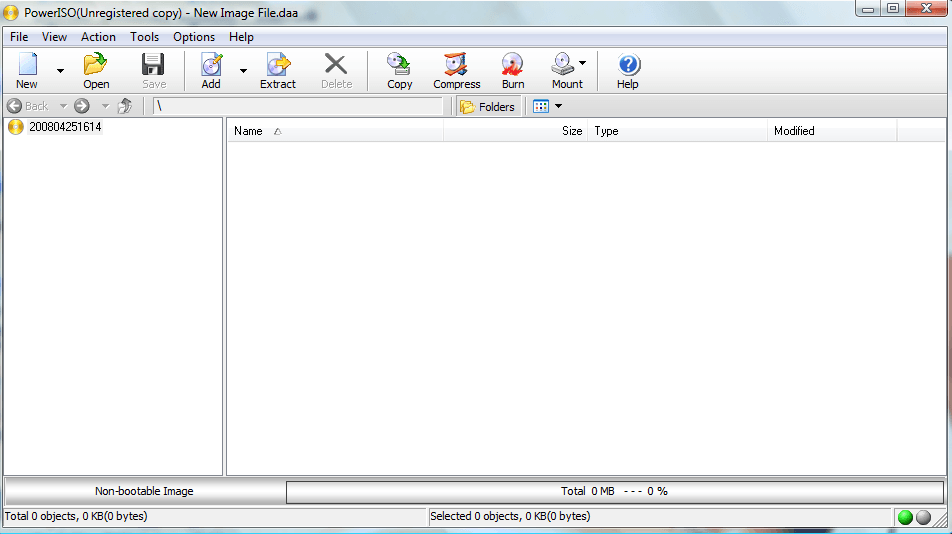Viewport: 952px width, 534px height.
Task: Expand the New button dropdown arrow
Action: click(60, 70)
